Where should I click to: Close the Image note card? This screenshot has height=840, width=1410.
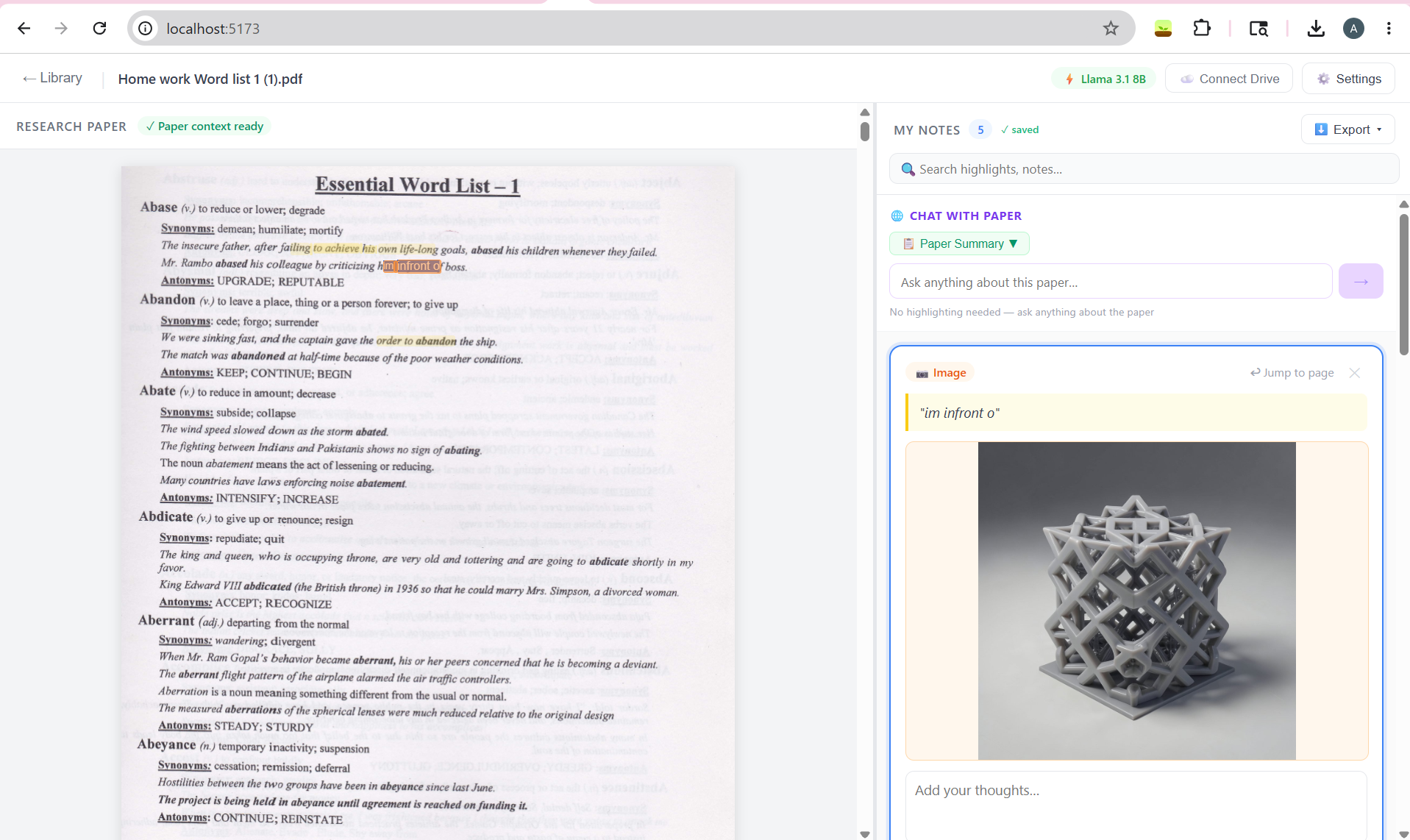tap(1355, 373)
